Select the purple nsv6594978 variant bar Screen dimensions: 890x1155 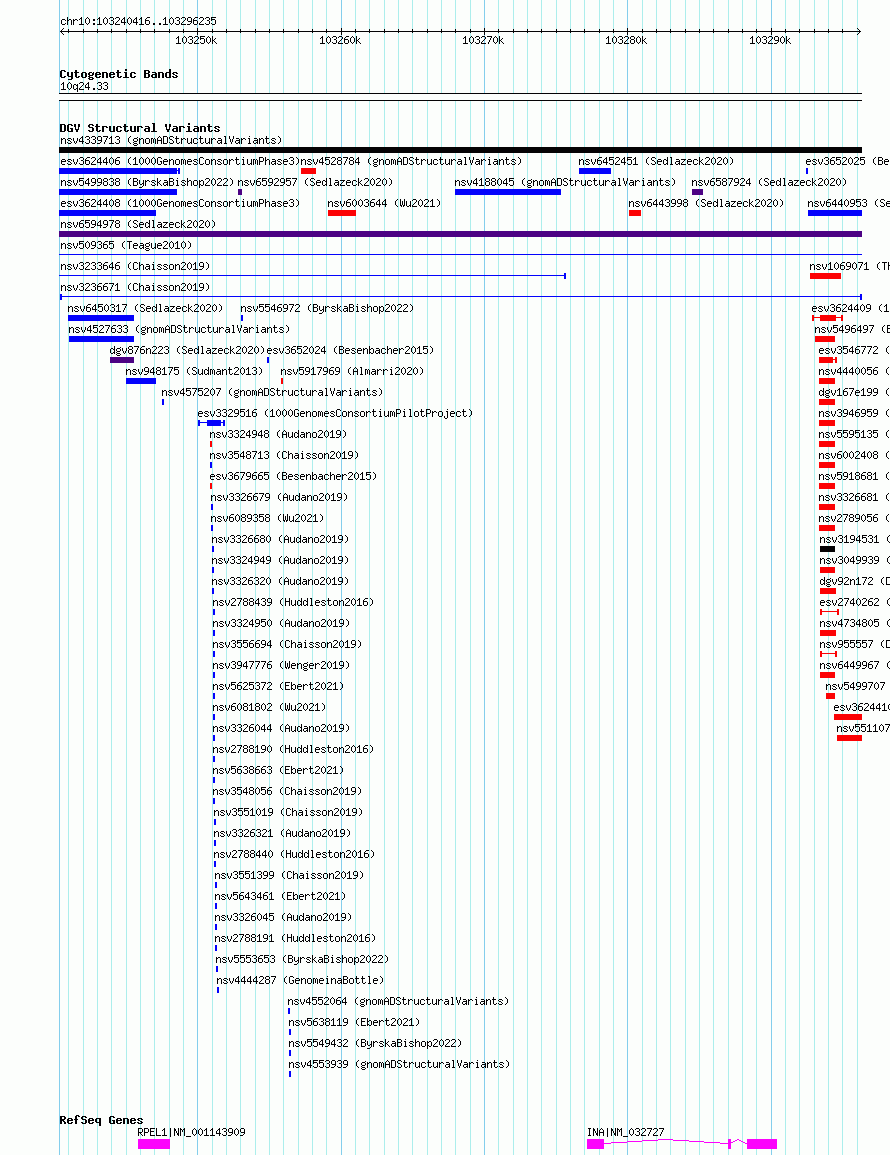pyautogui.click(x=460, y=234)
